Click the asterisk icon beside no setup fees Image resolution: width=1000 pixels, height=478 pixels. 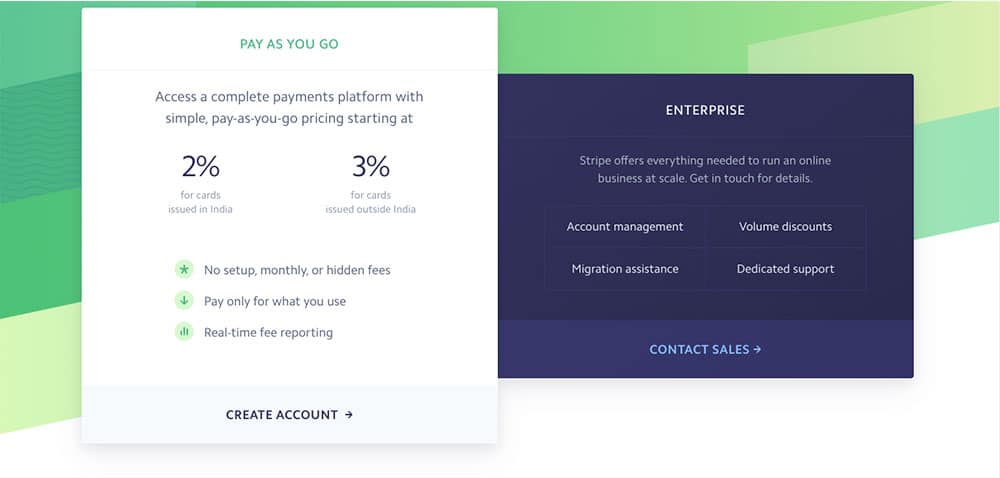coord(184,270)
